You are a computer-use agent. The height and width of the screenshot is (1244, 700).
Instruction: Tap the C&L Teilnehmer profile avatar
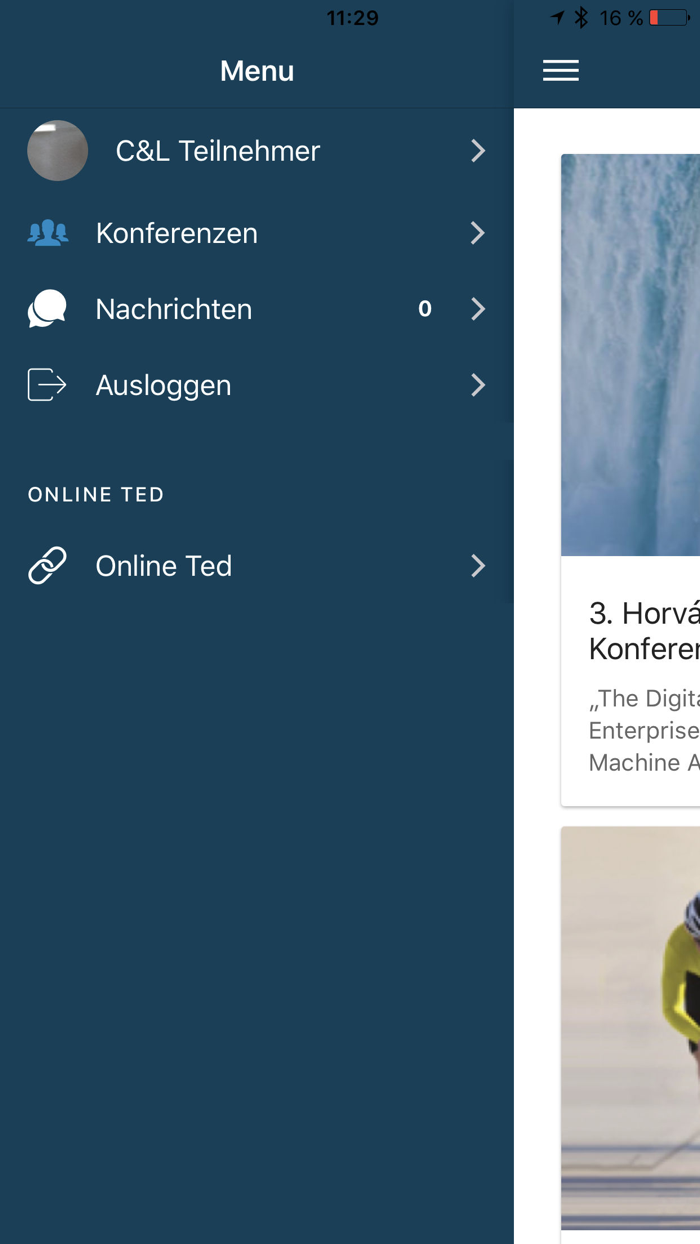pos(57,151)
